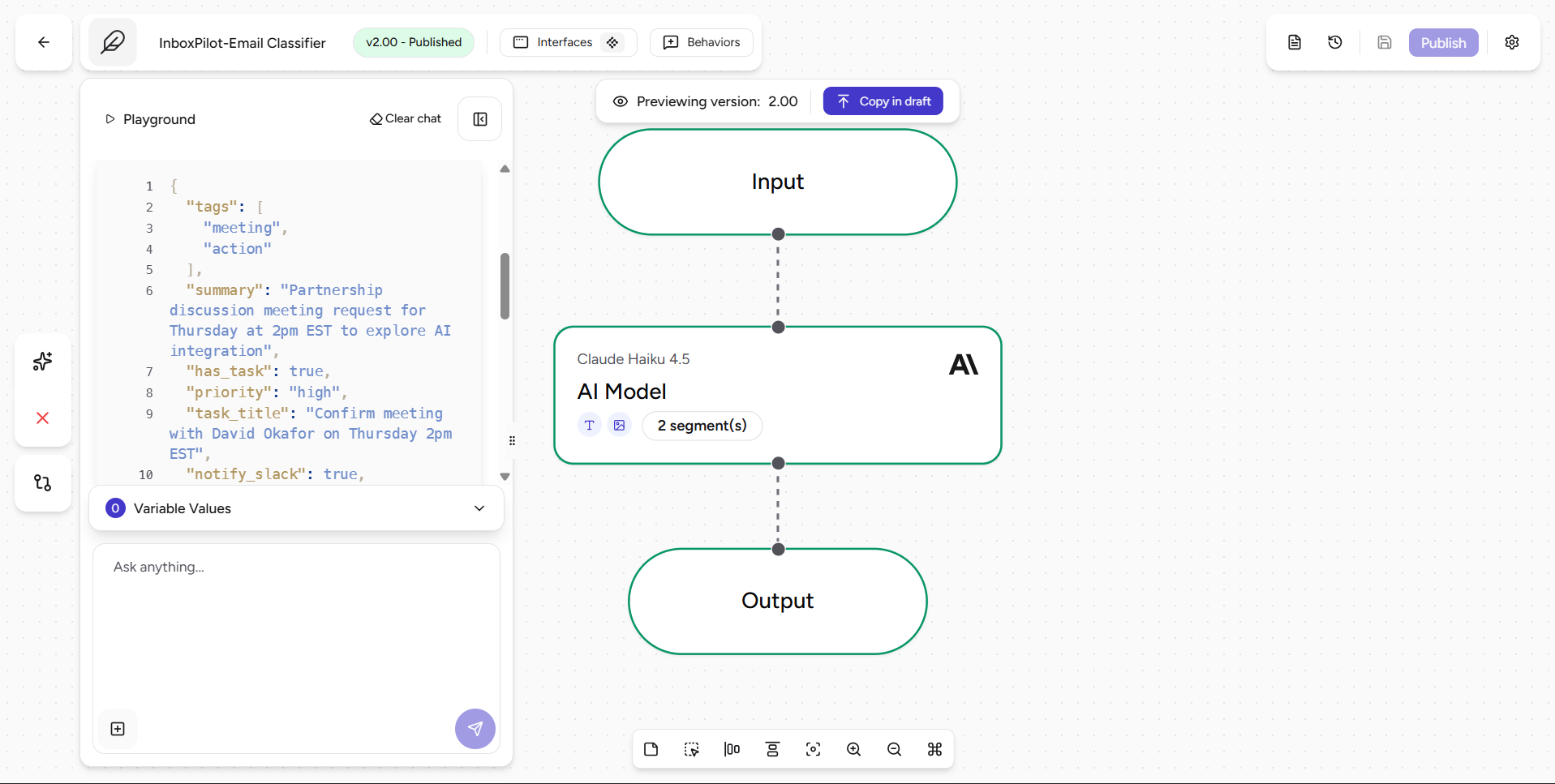Click the add attachment plus icon
1555x784 pixels.
pos(118,729)
